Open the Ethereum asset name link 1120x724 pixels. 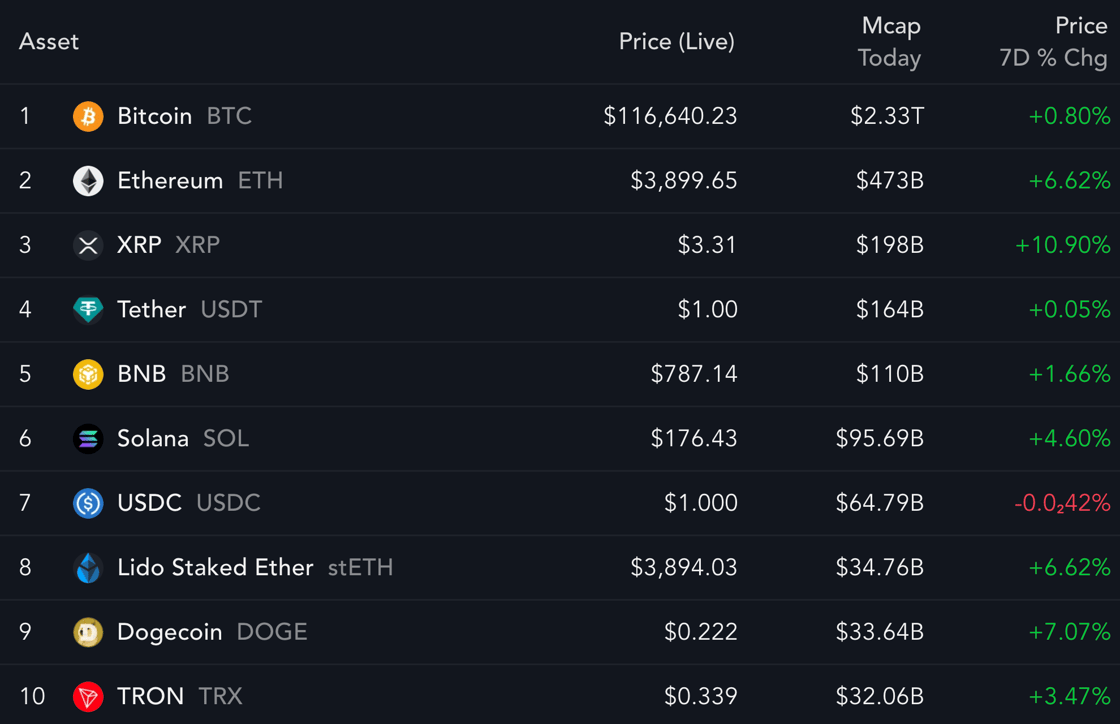pyautogui.click(x=170, y=181)
